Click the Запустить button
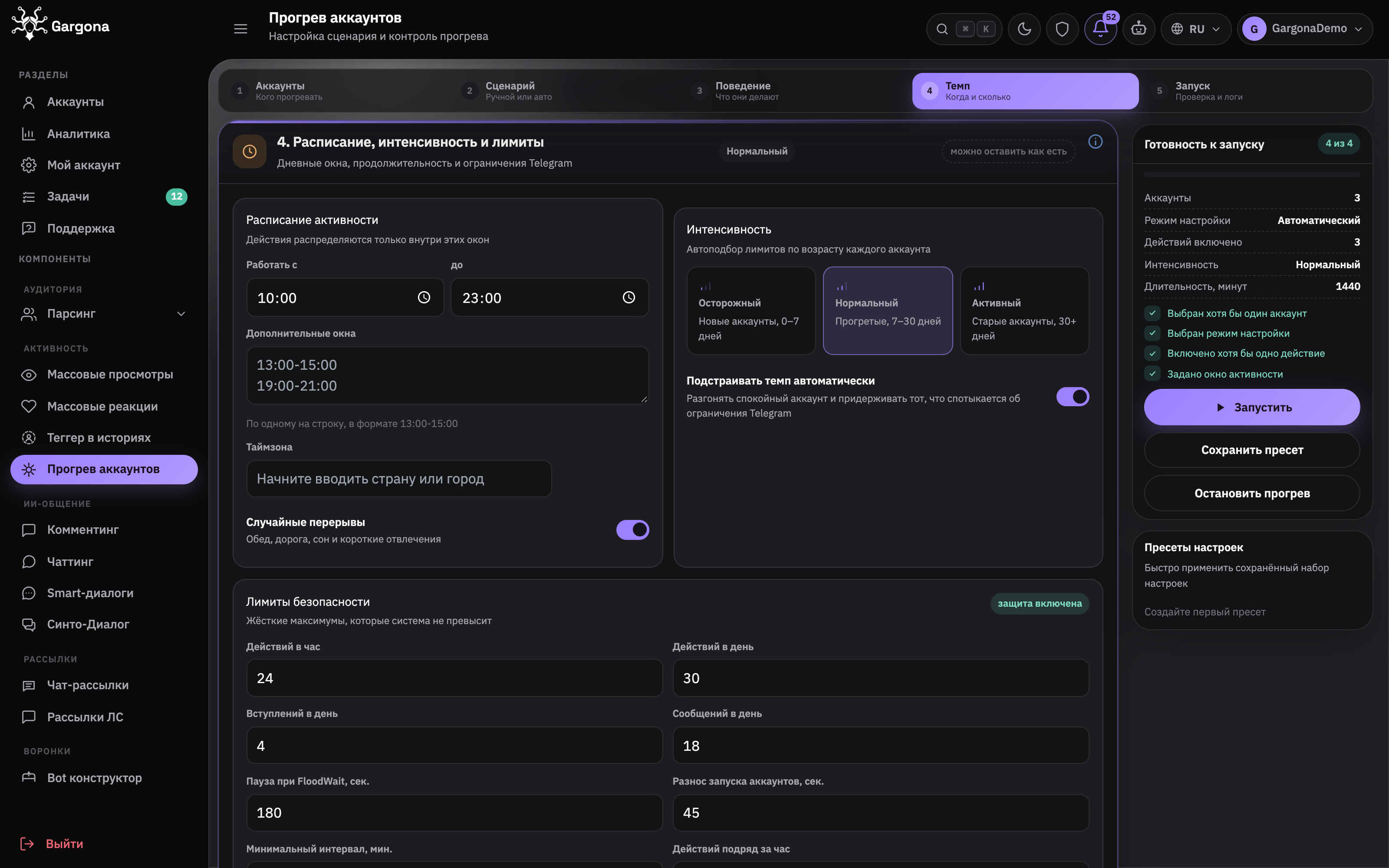 pyautogui.click(x=1252, y=407)
